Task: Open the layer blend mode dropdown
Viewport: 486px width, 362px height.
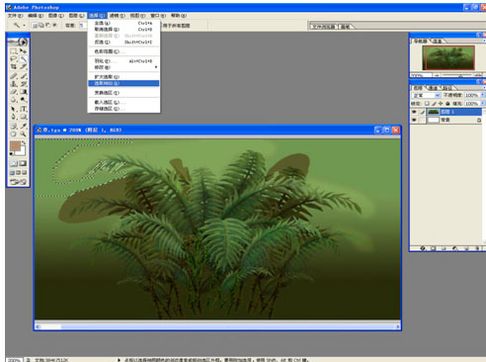Action: click(x=426, y=95)
